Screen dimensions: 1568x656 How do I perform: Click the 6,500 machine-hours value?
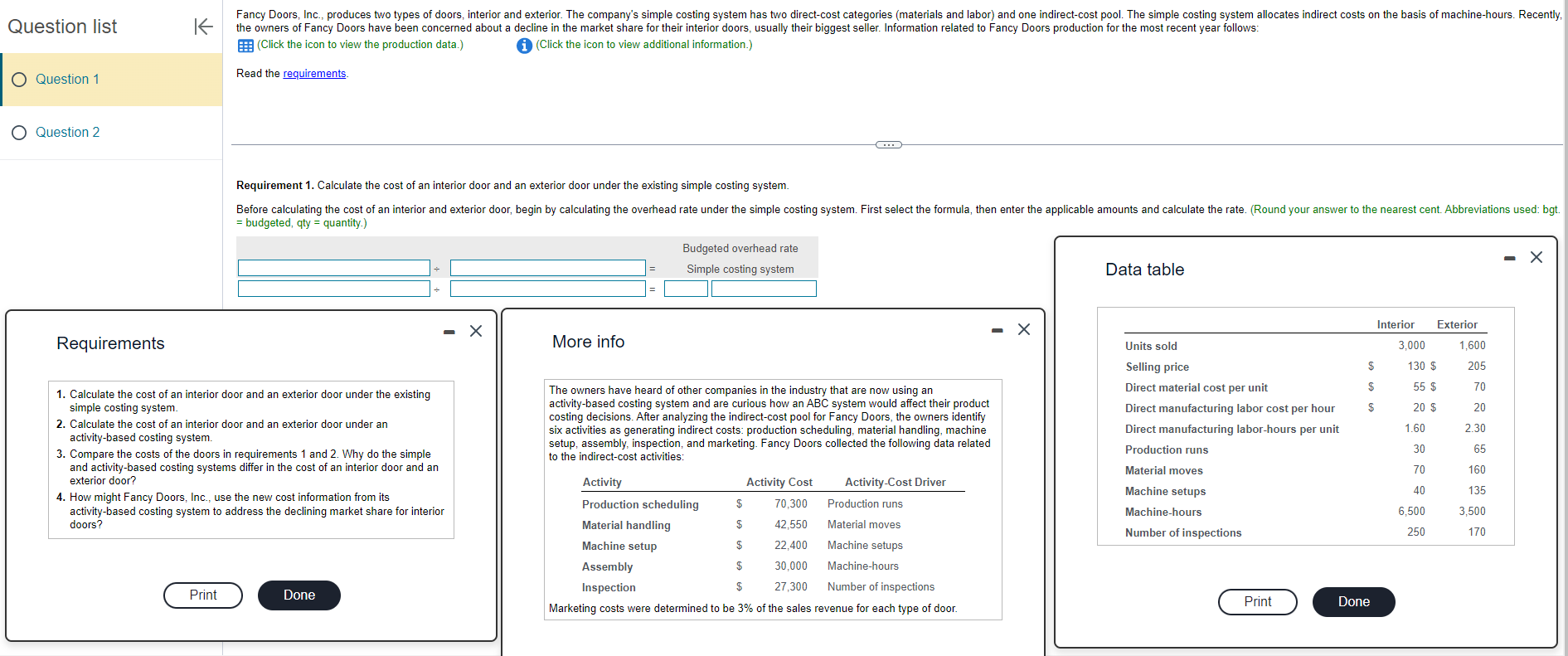click(x=1411, y=512)
